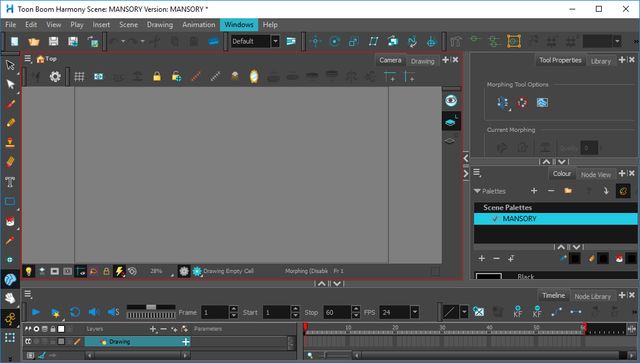Select the Stamp tool
Viewport: 640px width, 363px height.
10,142
